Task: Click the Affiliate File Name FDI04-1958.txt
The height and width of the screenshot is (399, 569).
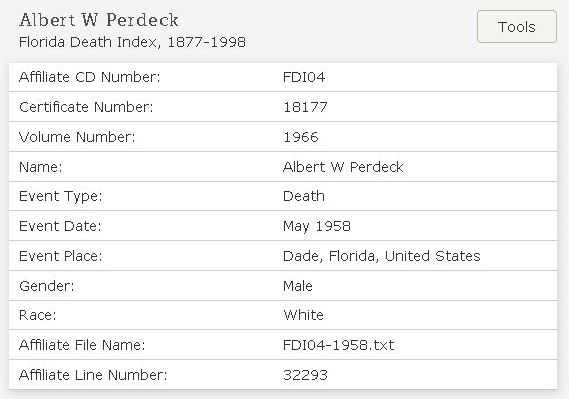Action: [339, 345]
